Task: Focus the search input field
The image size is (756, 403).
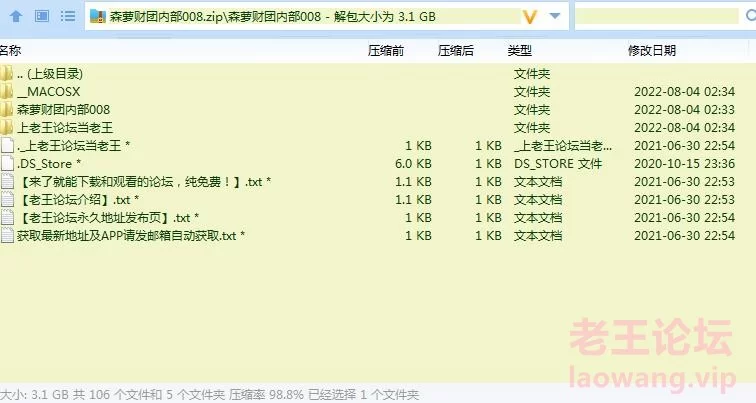Action: point(656,16)
